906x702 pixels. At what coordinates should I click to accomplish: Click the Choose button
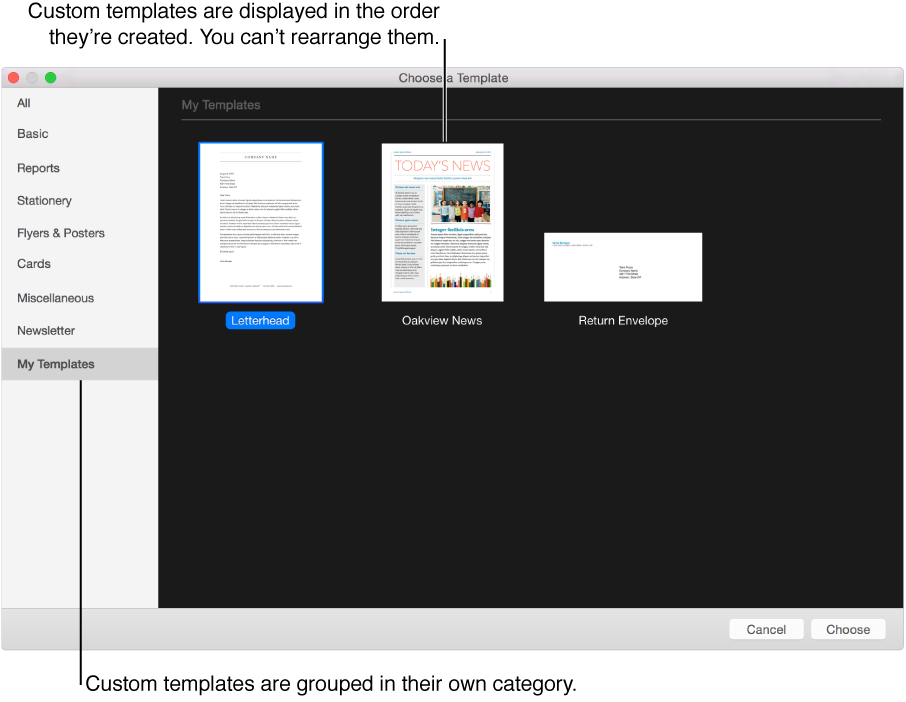tap(847, 629)
